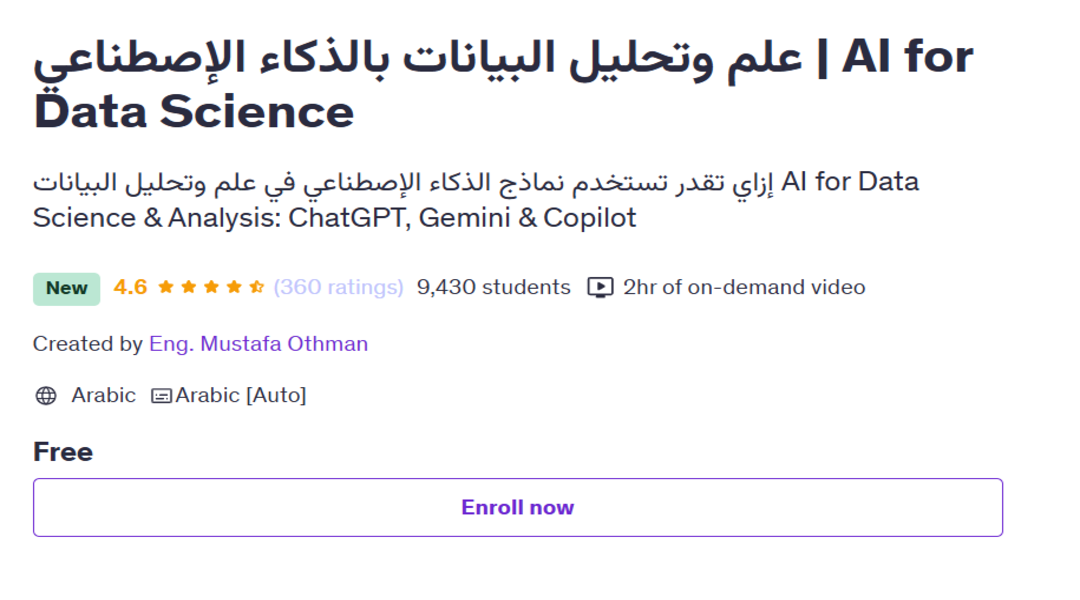The height and width of the screenshot is (600, 1080).
Task: Click the on-demand video play icon
Action: pos(600,288)
